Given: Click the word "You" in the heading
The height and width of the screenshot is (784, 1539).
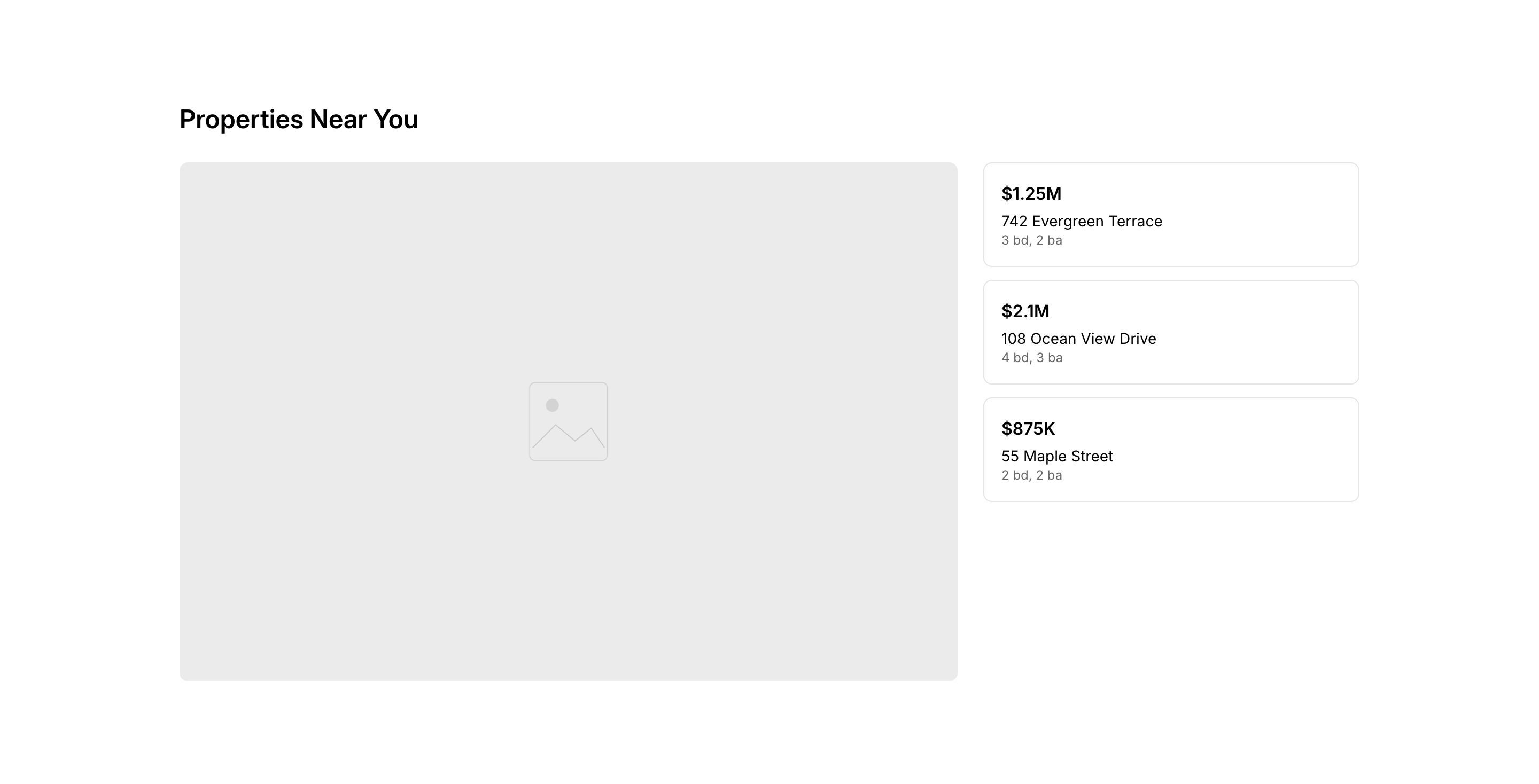Looking at the screenshot, I should pyautogui.click(x=395, y=120).
